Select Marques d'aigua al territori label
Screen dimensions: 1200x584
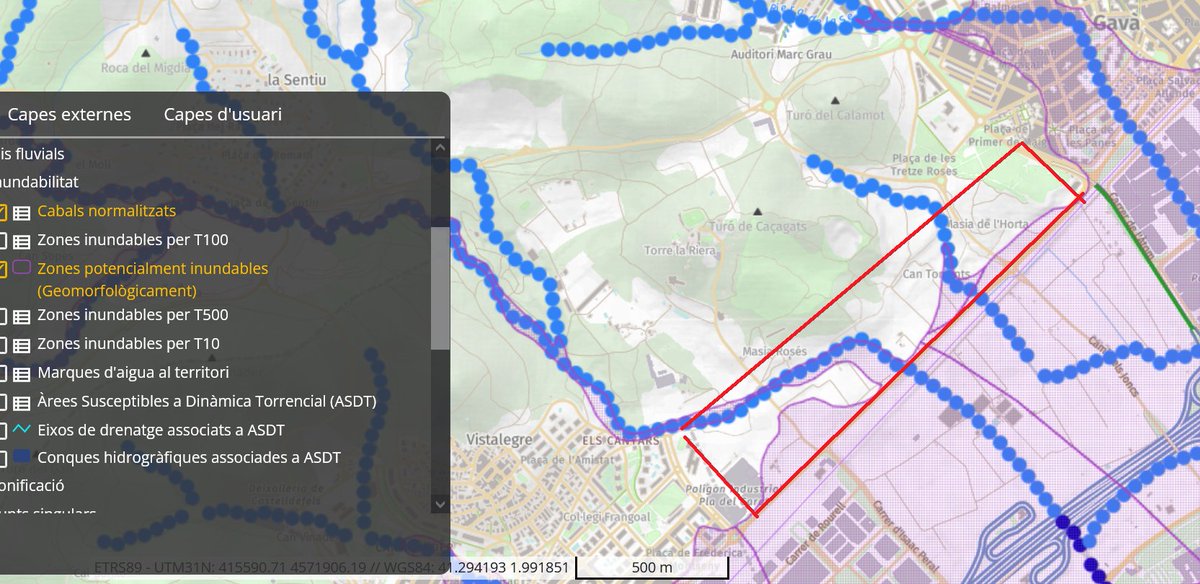(133, 372)
